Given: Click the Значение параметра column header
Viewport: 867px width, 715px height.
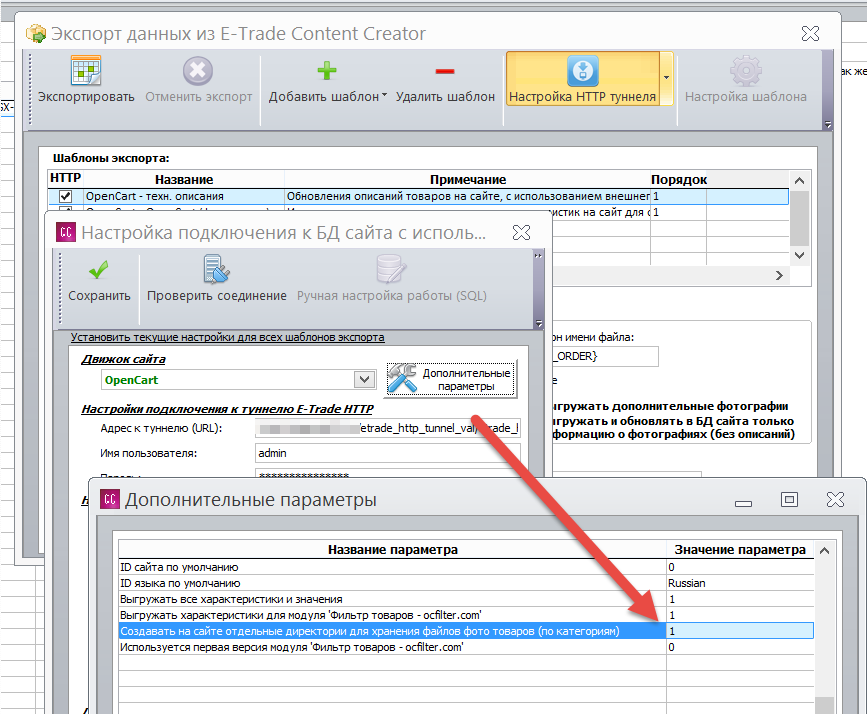Looking at the screenshot, I should pos(740,550).
